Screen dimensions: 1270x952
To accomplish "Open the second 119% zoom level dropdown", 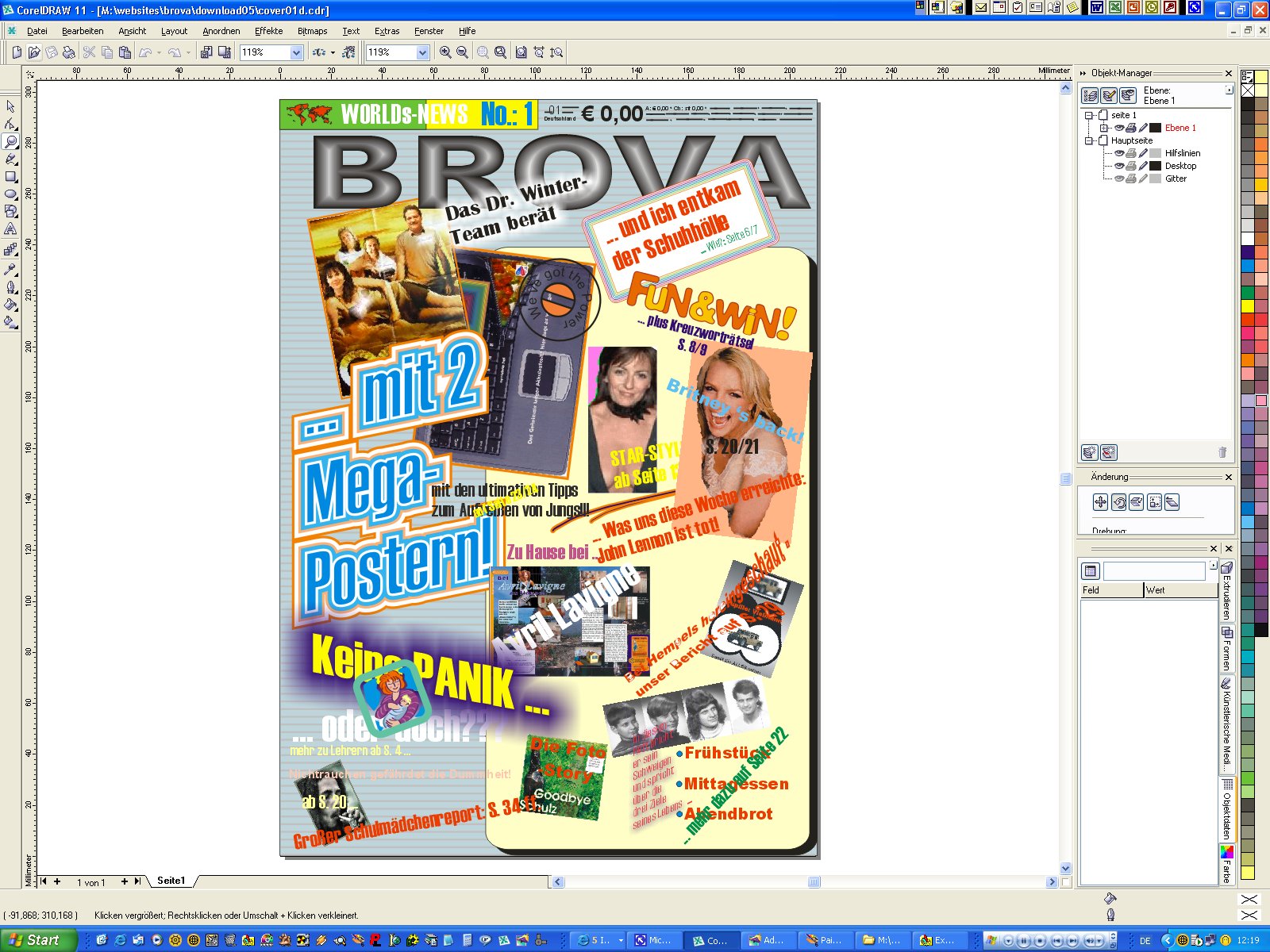I will click(x=422, y=52).
